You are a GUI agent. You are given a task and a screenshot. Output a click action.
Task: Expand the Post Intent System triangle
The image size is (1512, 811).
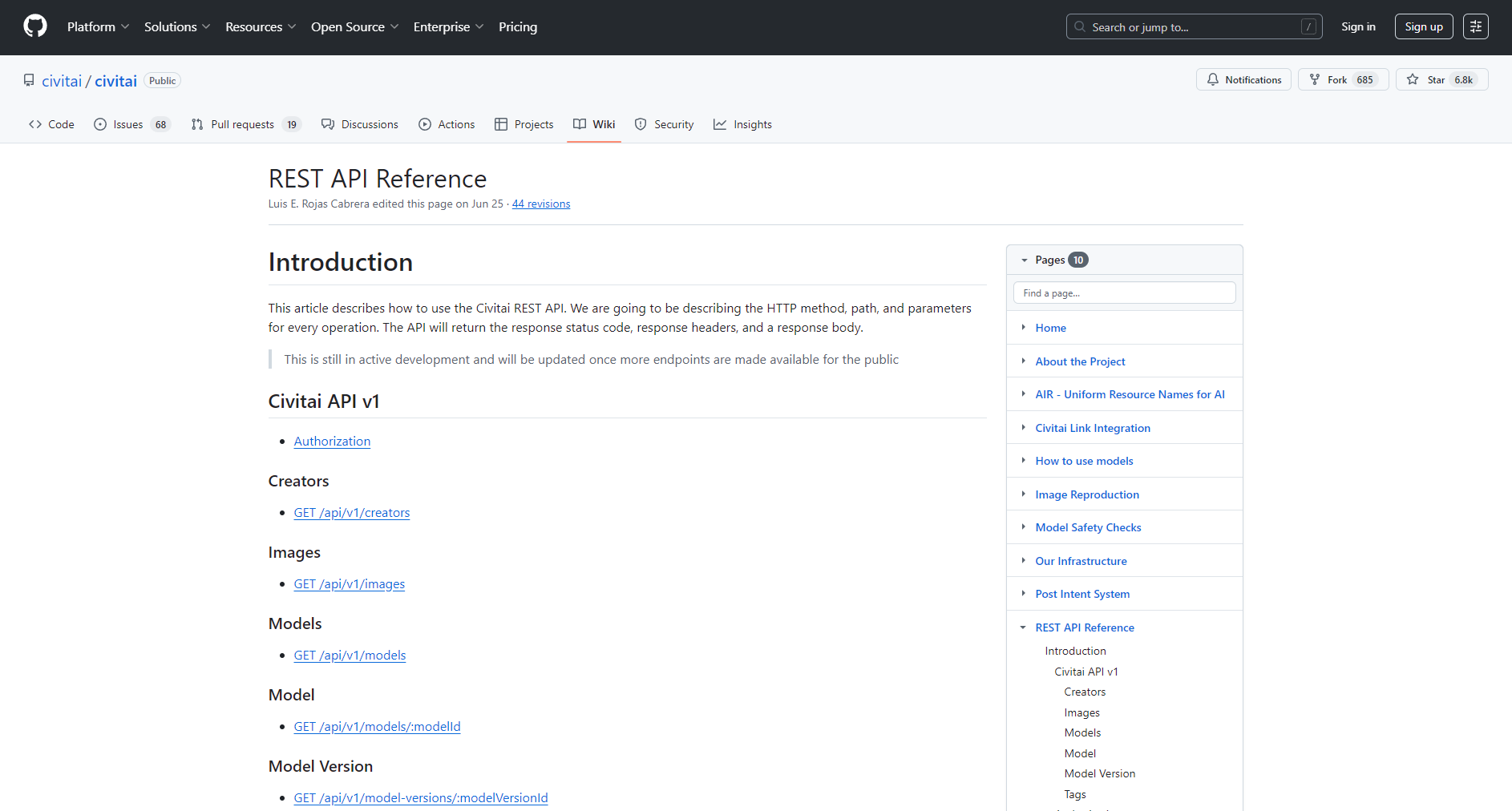[x=1023, y=593]
